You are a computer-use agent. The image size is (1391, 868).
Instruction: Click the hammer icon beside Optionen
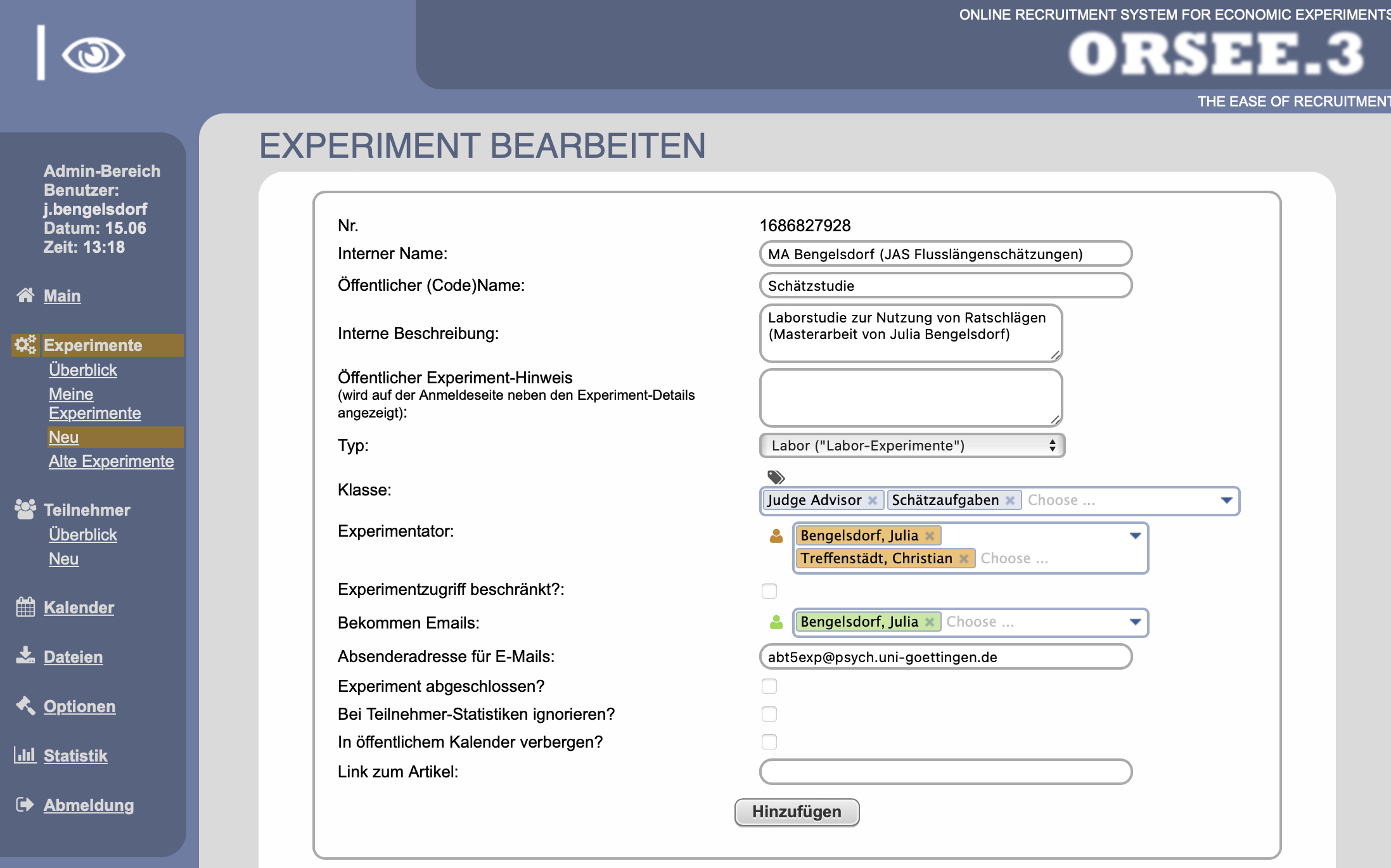tap(25, 705)
